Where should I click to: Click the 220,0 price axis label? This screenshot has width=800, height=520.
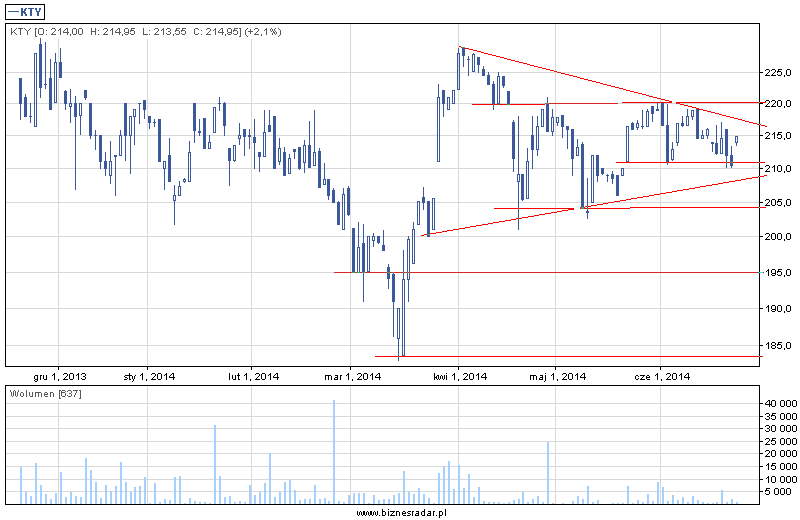[x=778, y=104]
